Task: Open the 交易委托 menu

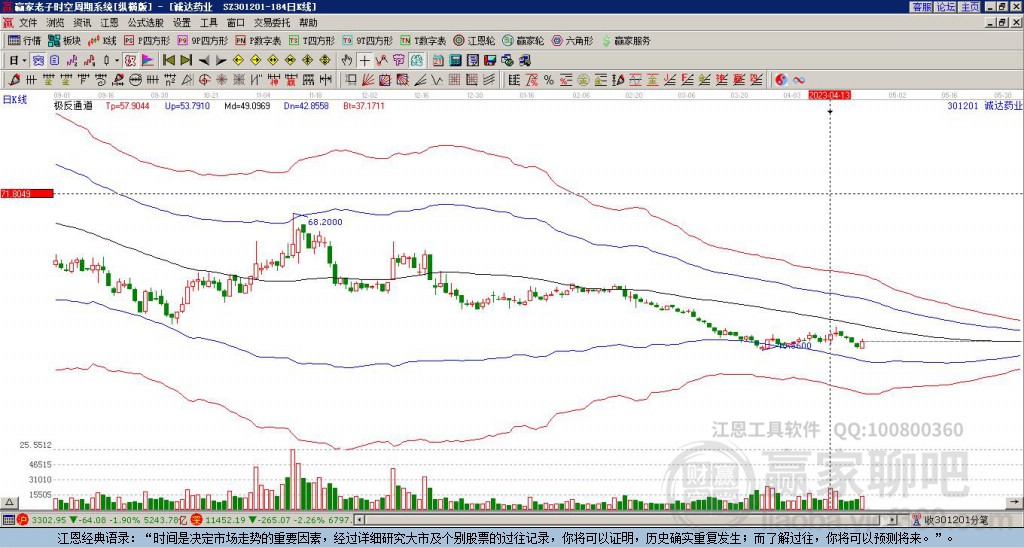Action: [272, 23]
